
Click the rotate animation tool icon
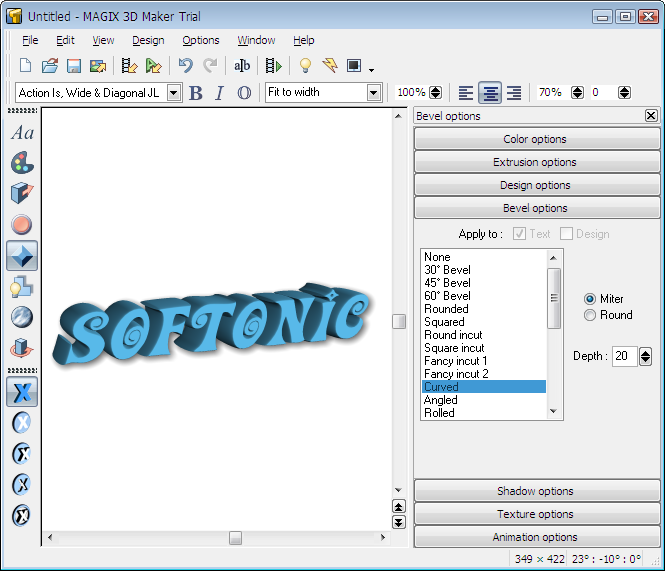click(x=22, y=348)
